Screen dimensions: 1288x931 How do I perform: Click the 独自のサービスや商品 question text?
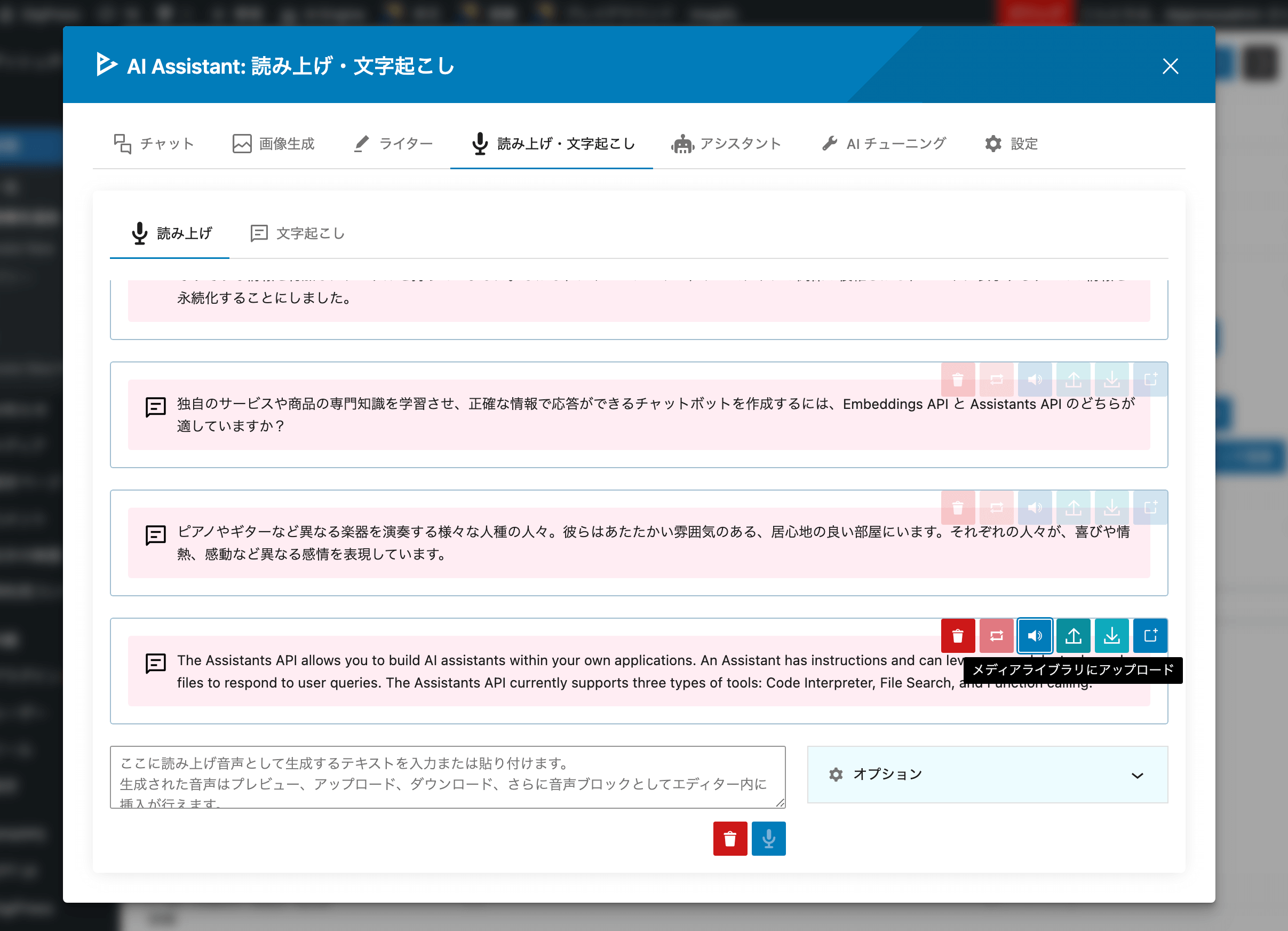pyautogui.click(x=656, y=415)
